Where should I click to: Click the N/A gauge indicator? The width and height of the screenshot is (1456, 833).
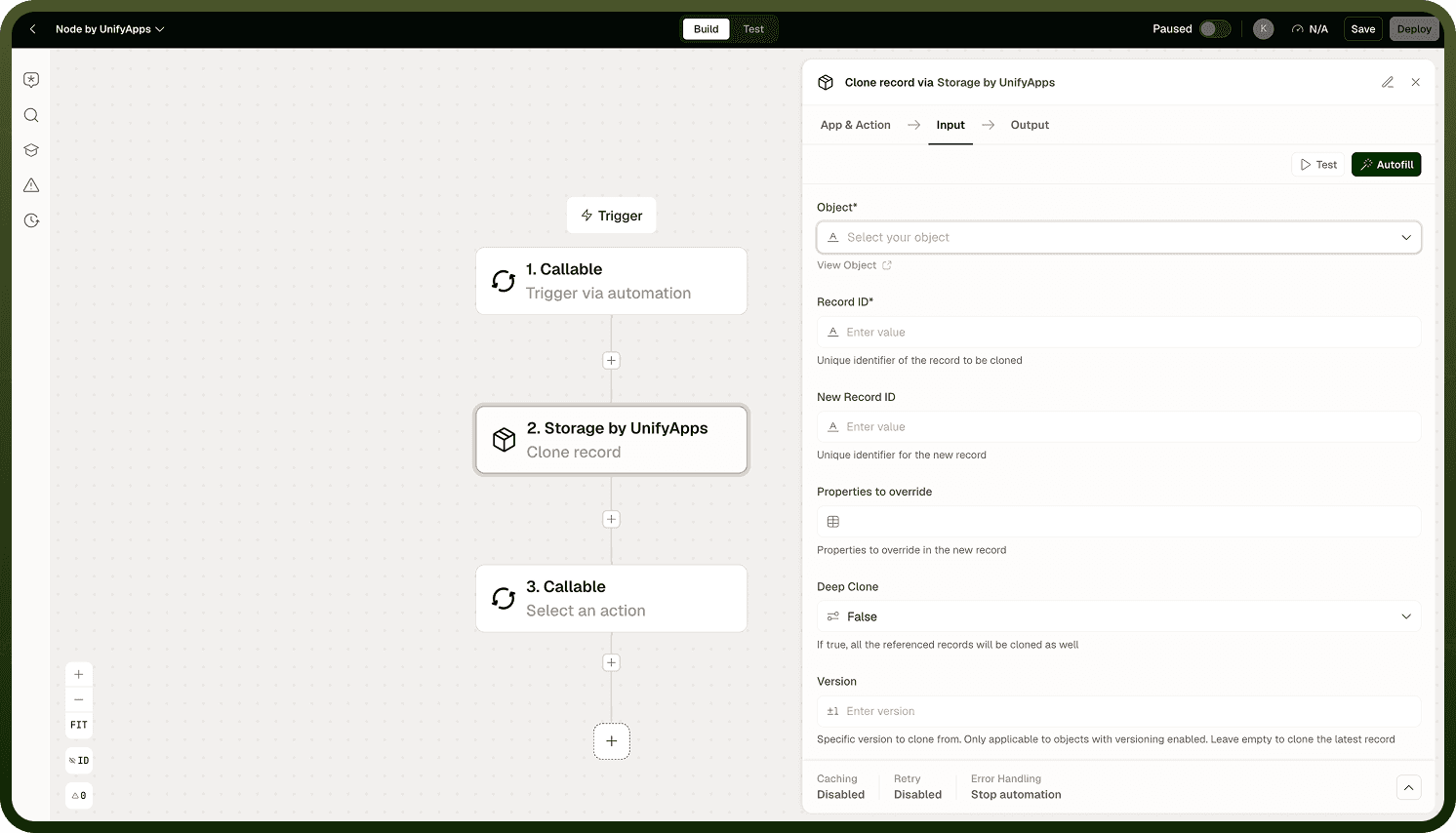(1310, 29)
